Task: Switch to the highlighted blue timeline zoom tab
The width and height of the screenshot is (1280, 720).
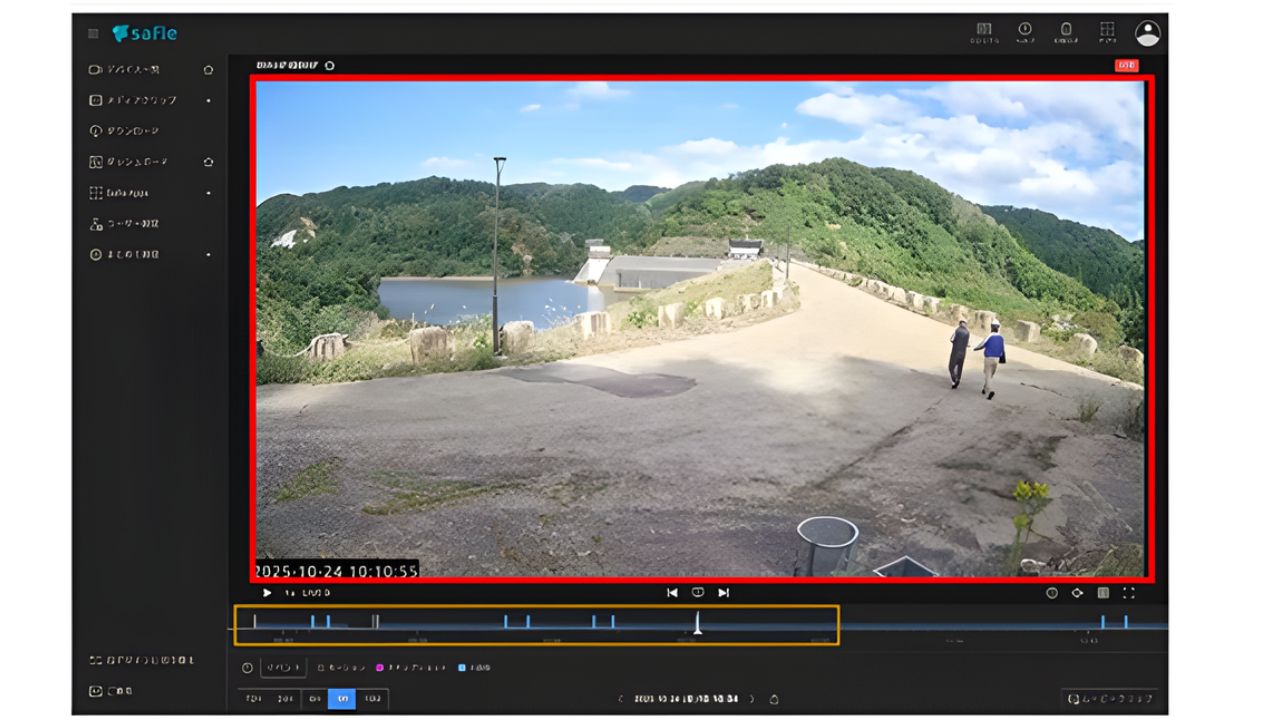Action: 342,701
